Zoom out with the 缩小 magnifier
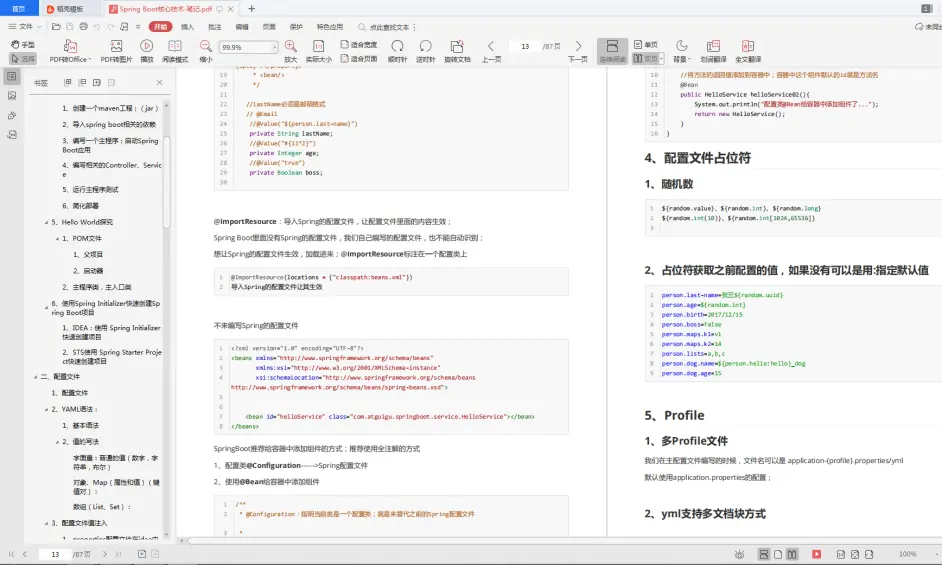The width and height of the screenshot is (942, 565). [206, 51]
